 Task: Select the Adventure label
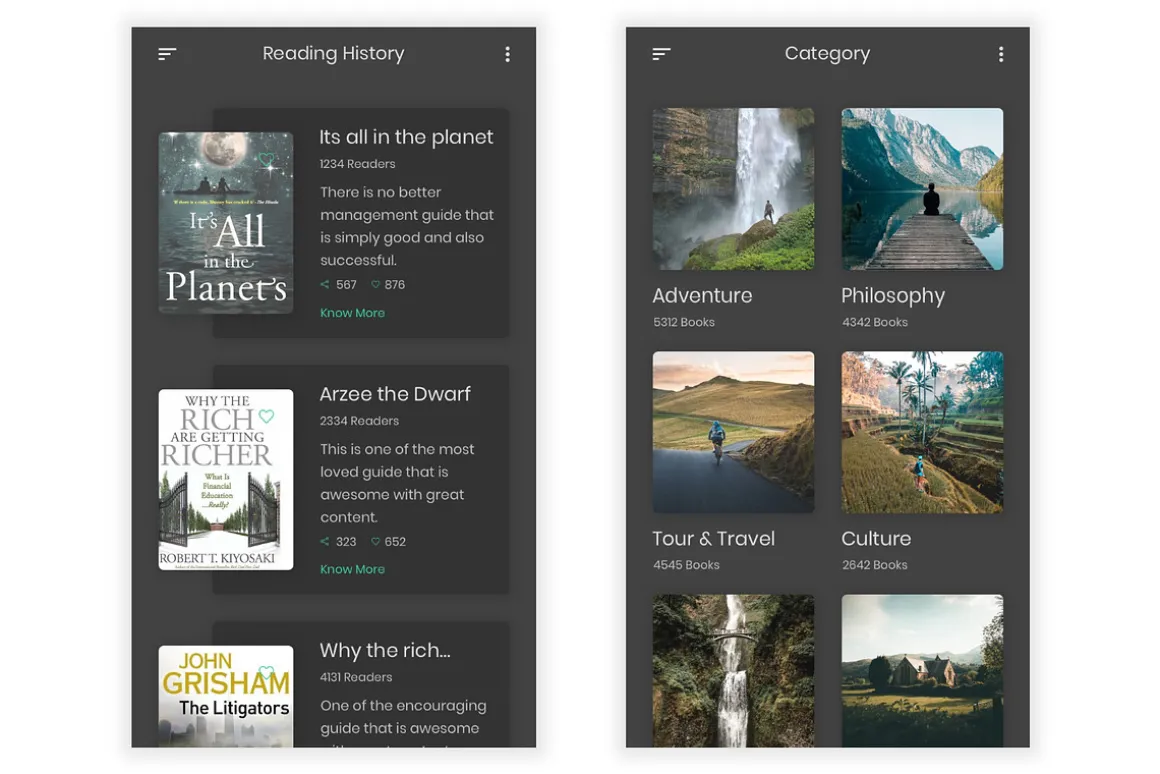point(702,295)
